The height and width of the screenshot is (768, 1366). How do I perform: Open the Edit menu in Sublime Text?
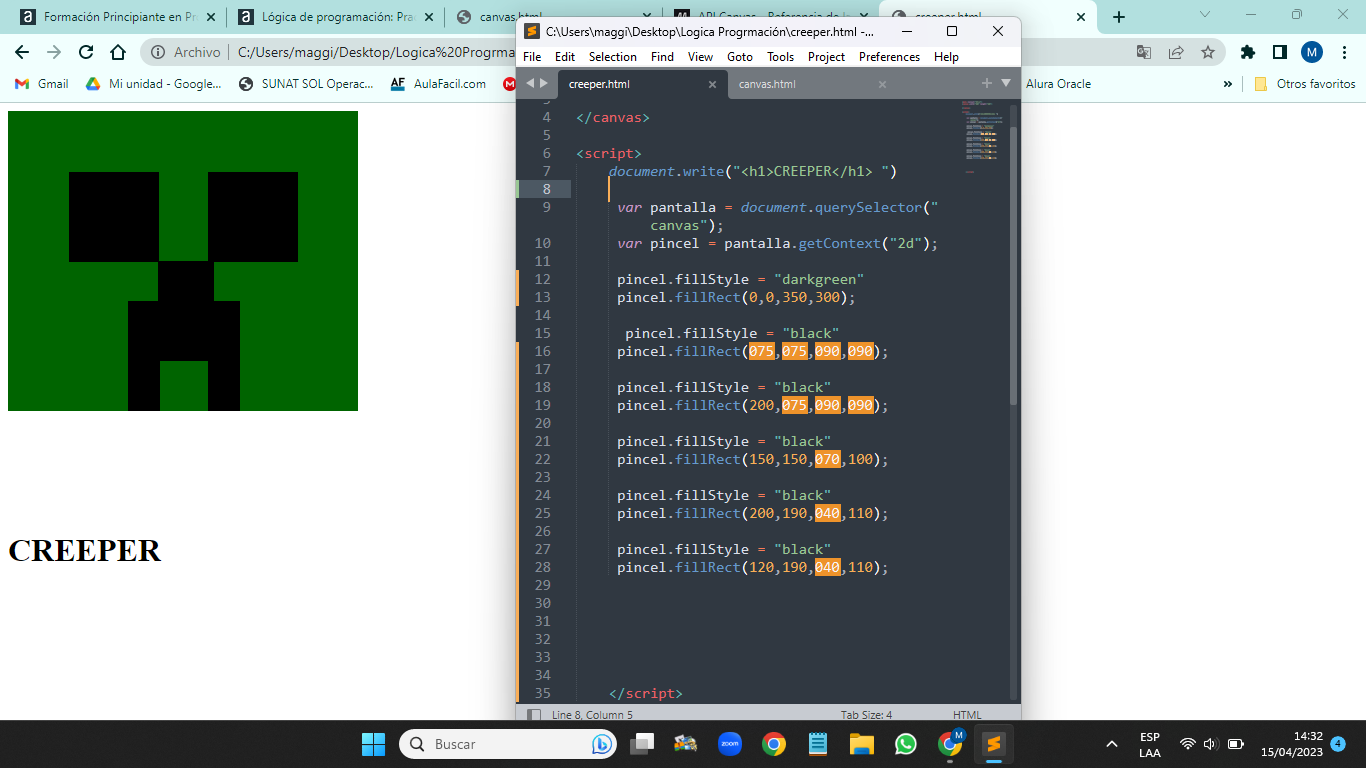[565, 57]
